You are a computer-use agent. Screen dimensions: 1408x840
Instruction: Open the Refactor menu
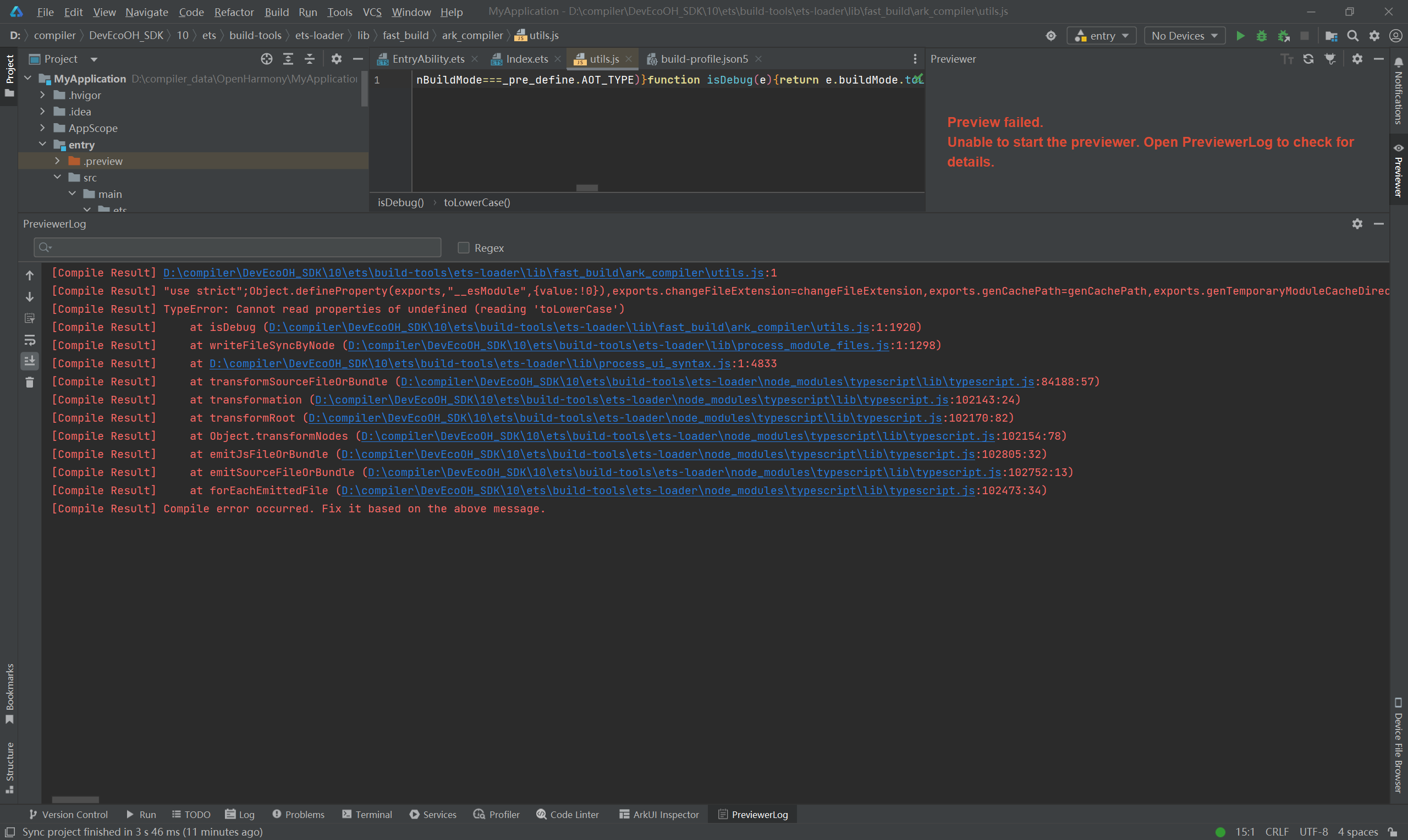pos(234,12)
